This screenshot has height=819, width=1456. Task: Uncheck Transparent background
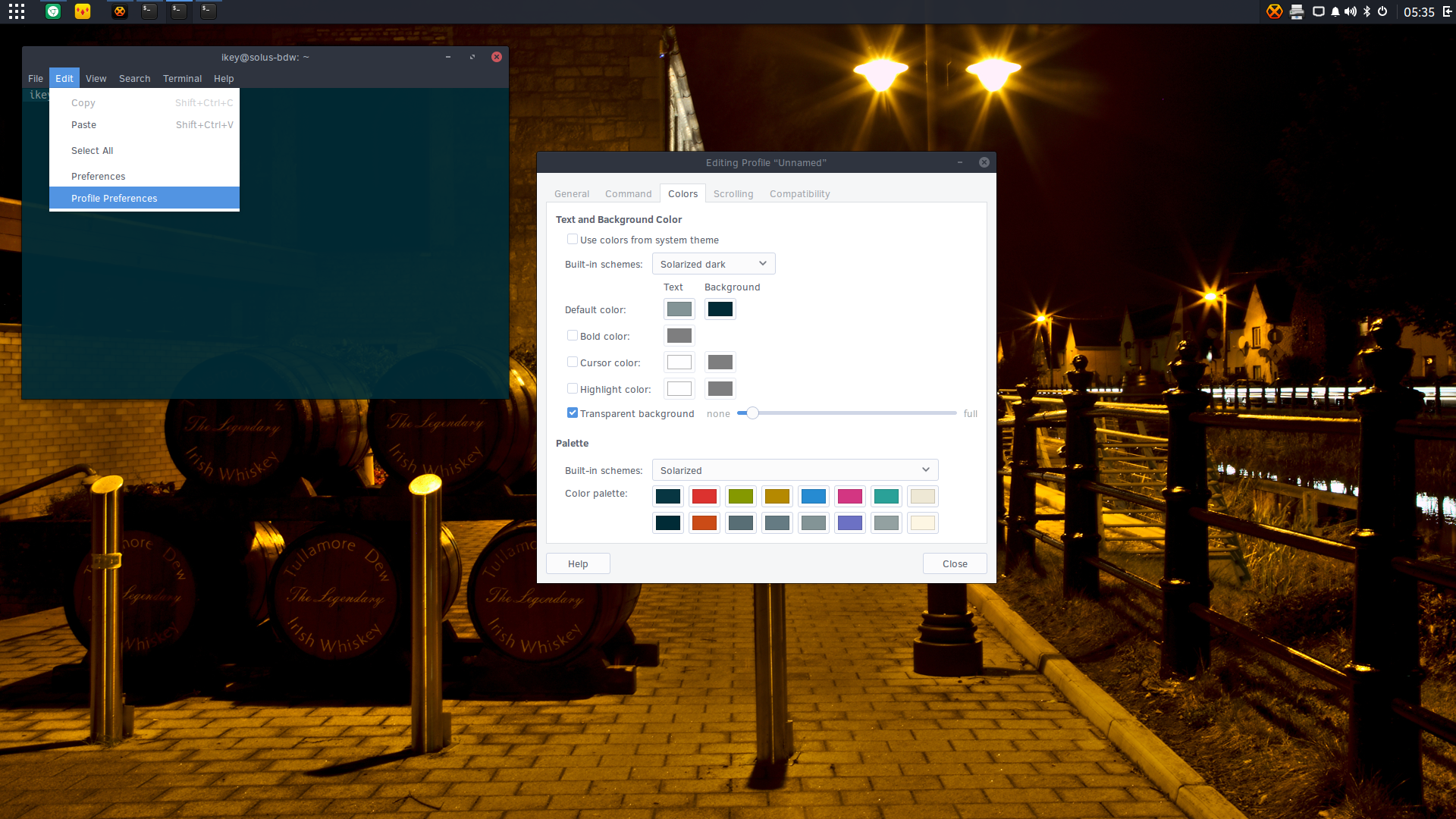point(573,413)
